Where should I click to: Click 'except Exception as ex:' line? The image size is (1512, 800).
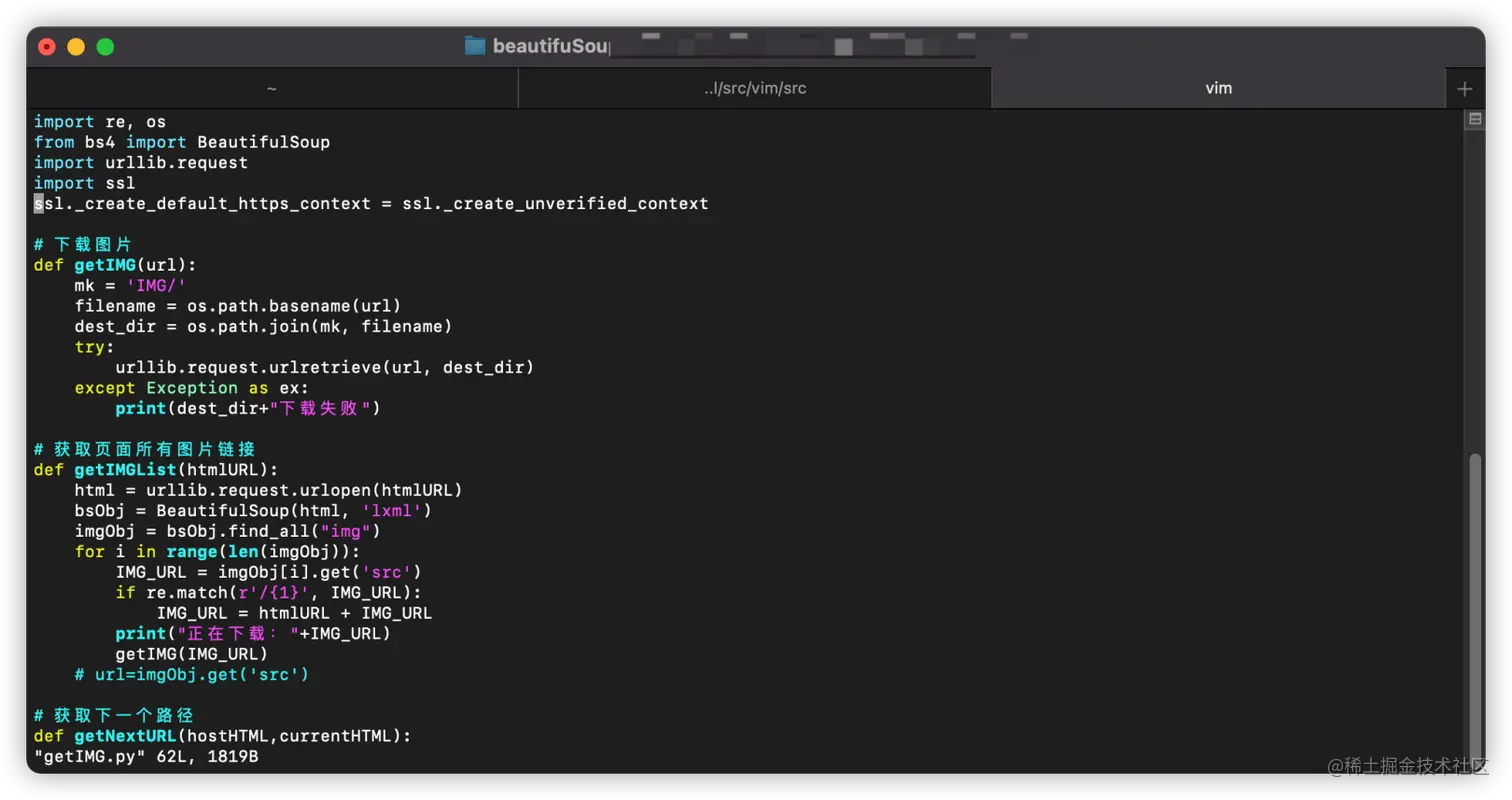(192, 388)
